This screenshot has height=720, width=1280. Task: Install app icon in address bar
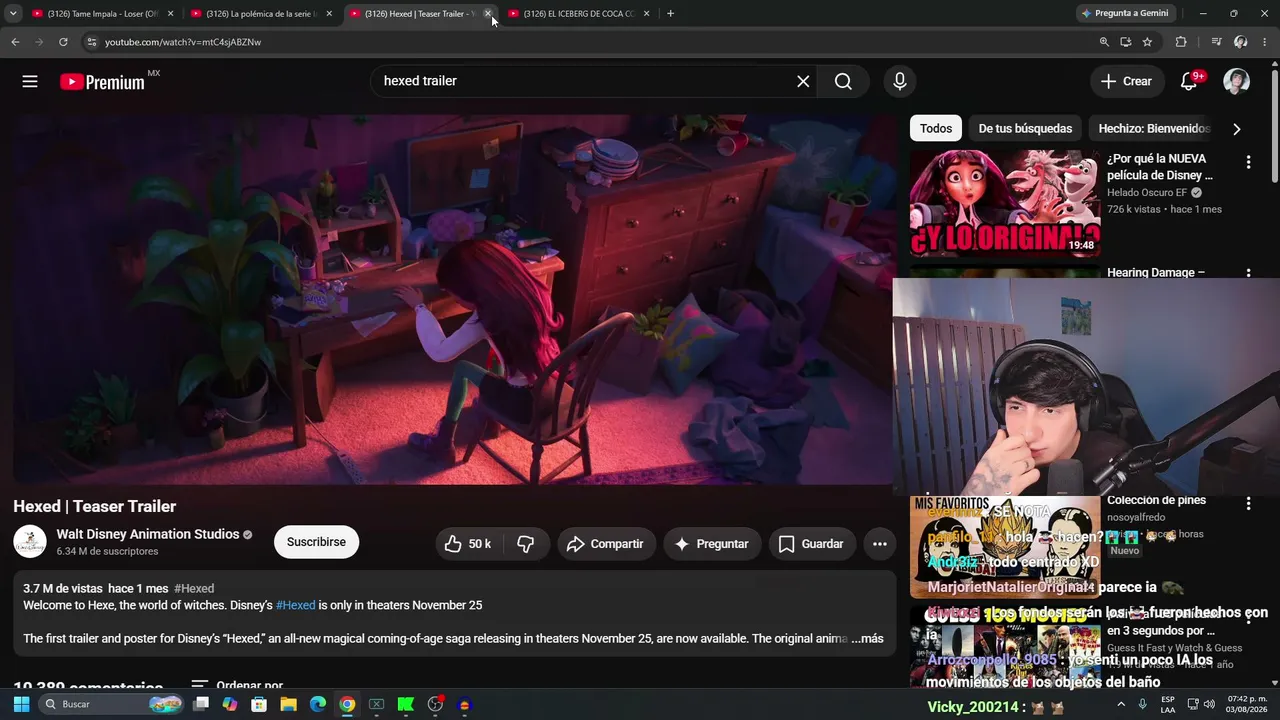coord(1126,42)
